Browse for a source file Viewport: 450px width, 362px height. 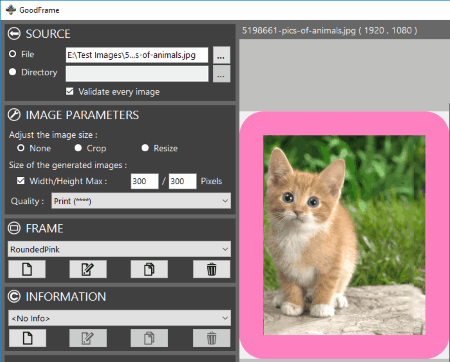click(221, 55)
